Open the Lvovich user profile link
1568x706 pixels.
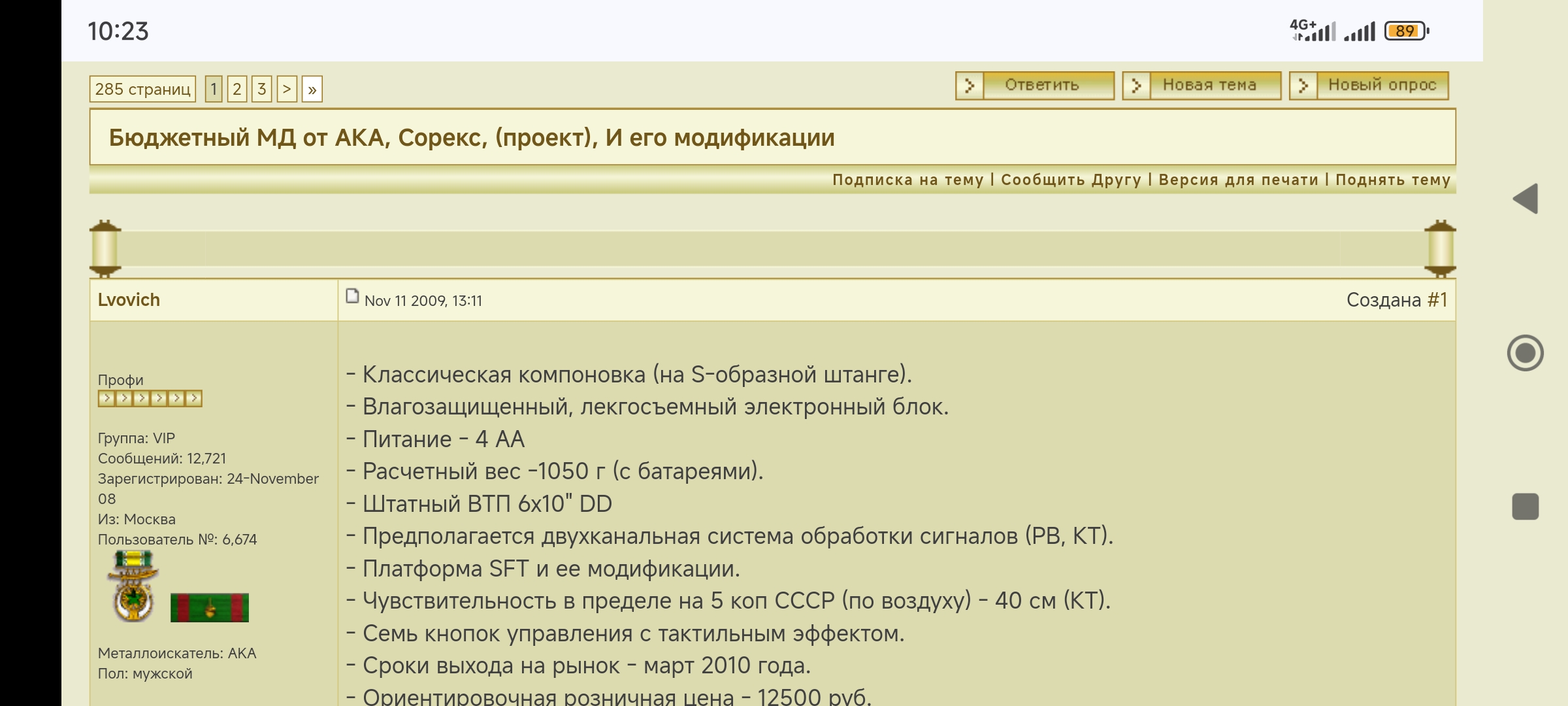(x=129, y=300)
